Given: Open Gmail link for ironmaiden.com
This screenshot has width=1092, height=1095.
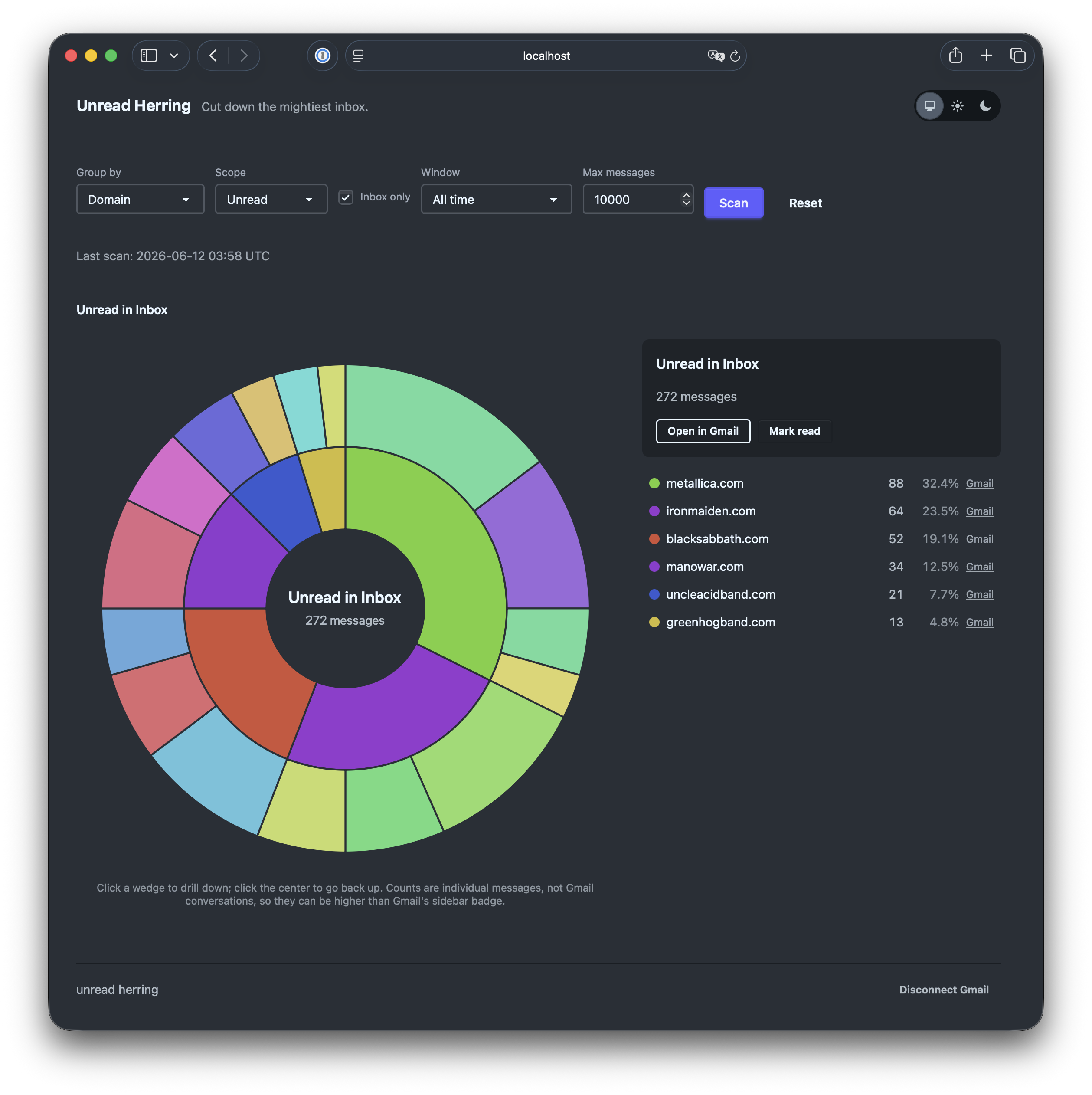Looking at the screenshot, I should [x=979, y=511].
